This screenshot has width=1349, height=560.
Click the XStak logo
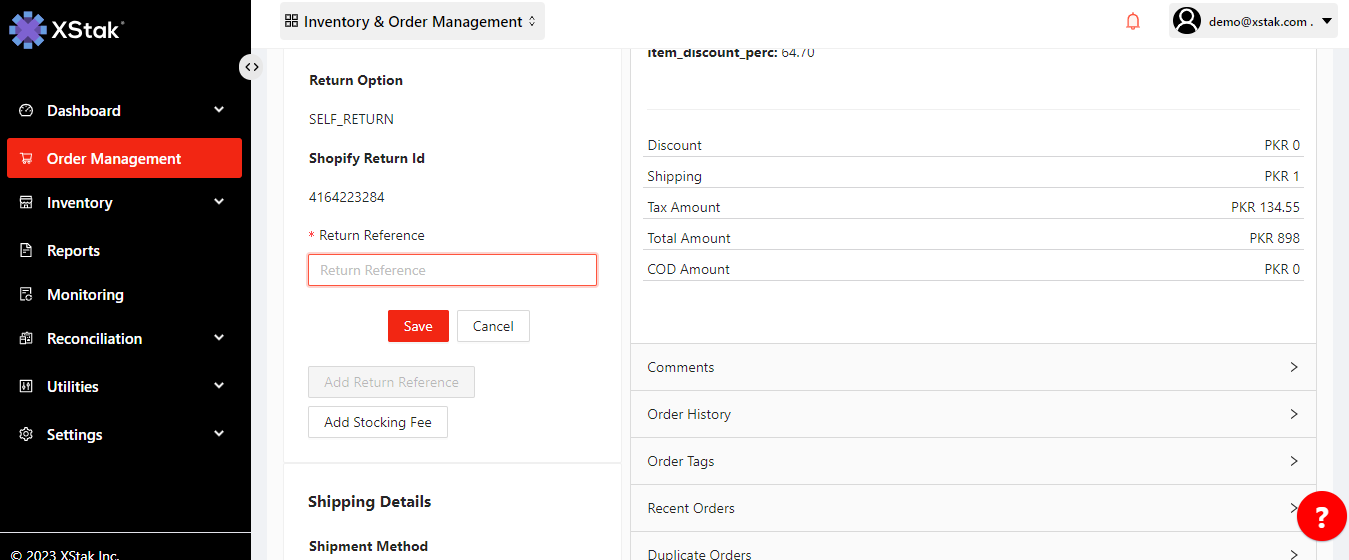point(66,29)
